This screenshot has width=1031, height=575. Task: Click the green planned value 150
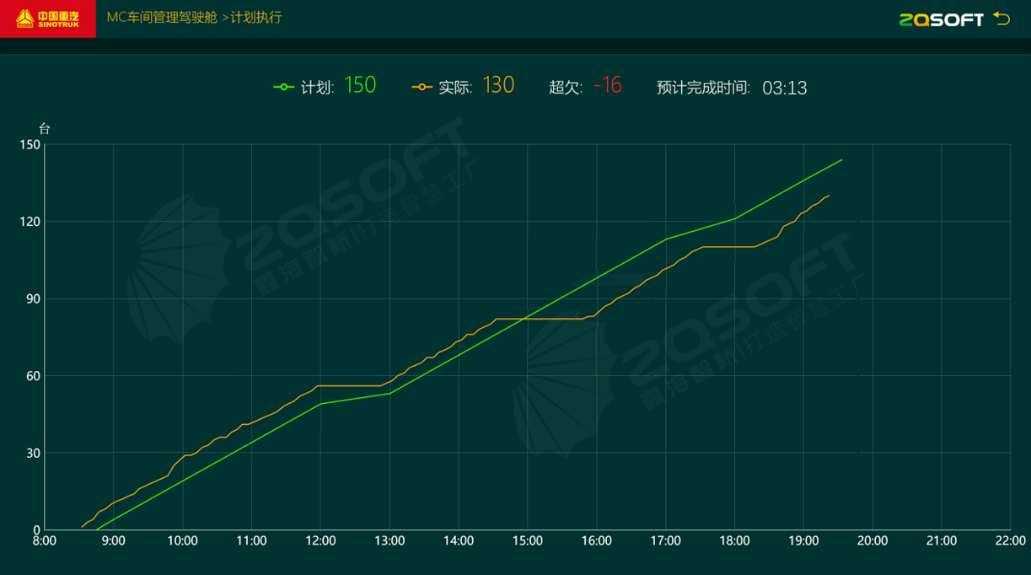360,86
